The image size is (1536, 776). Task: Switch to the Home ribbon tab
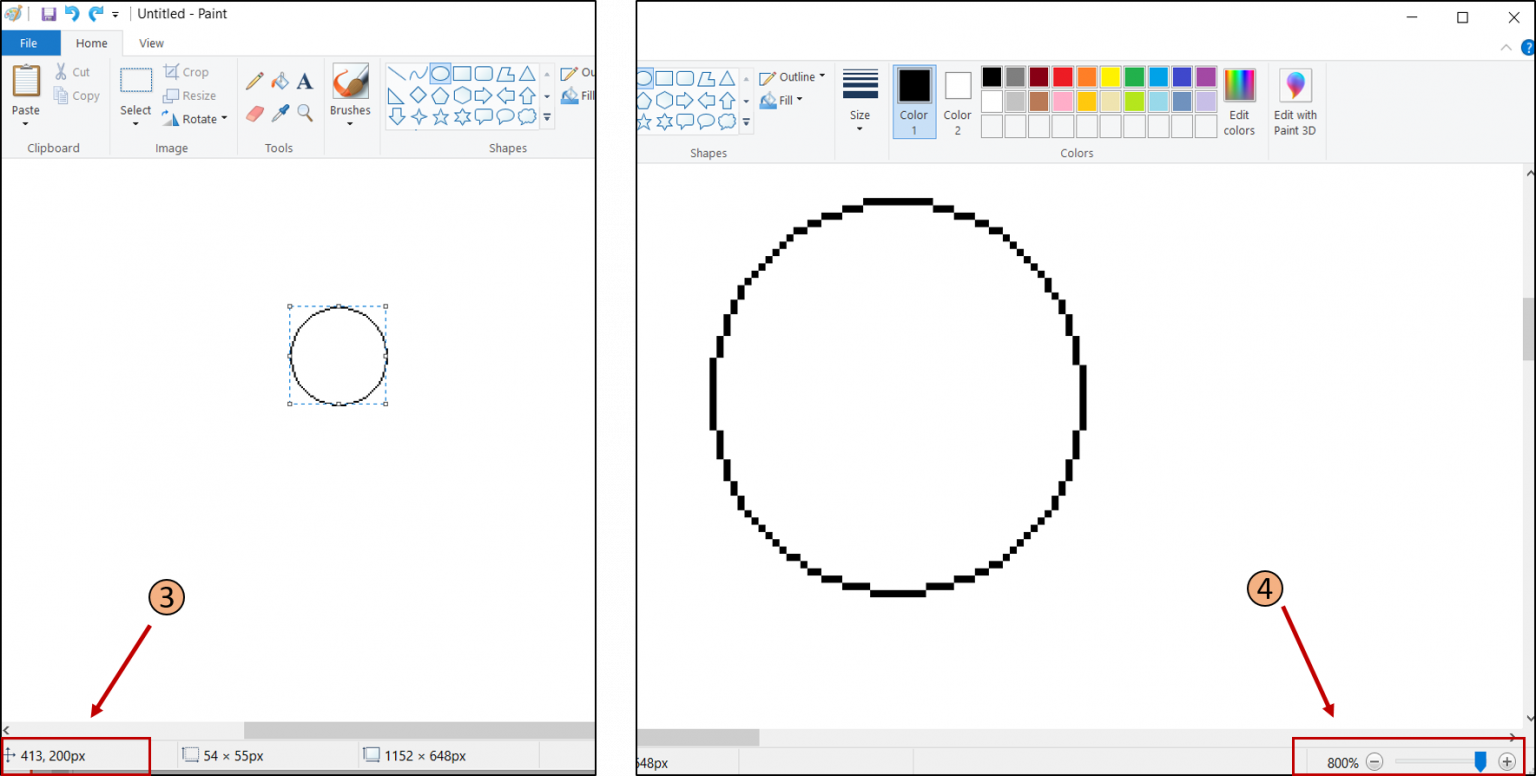(91, 43)
